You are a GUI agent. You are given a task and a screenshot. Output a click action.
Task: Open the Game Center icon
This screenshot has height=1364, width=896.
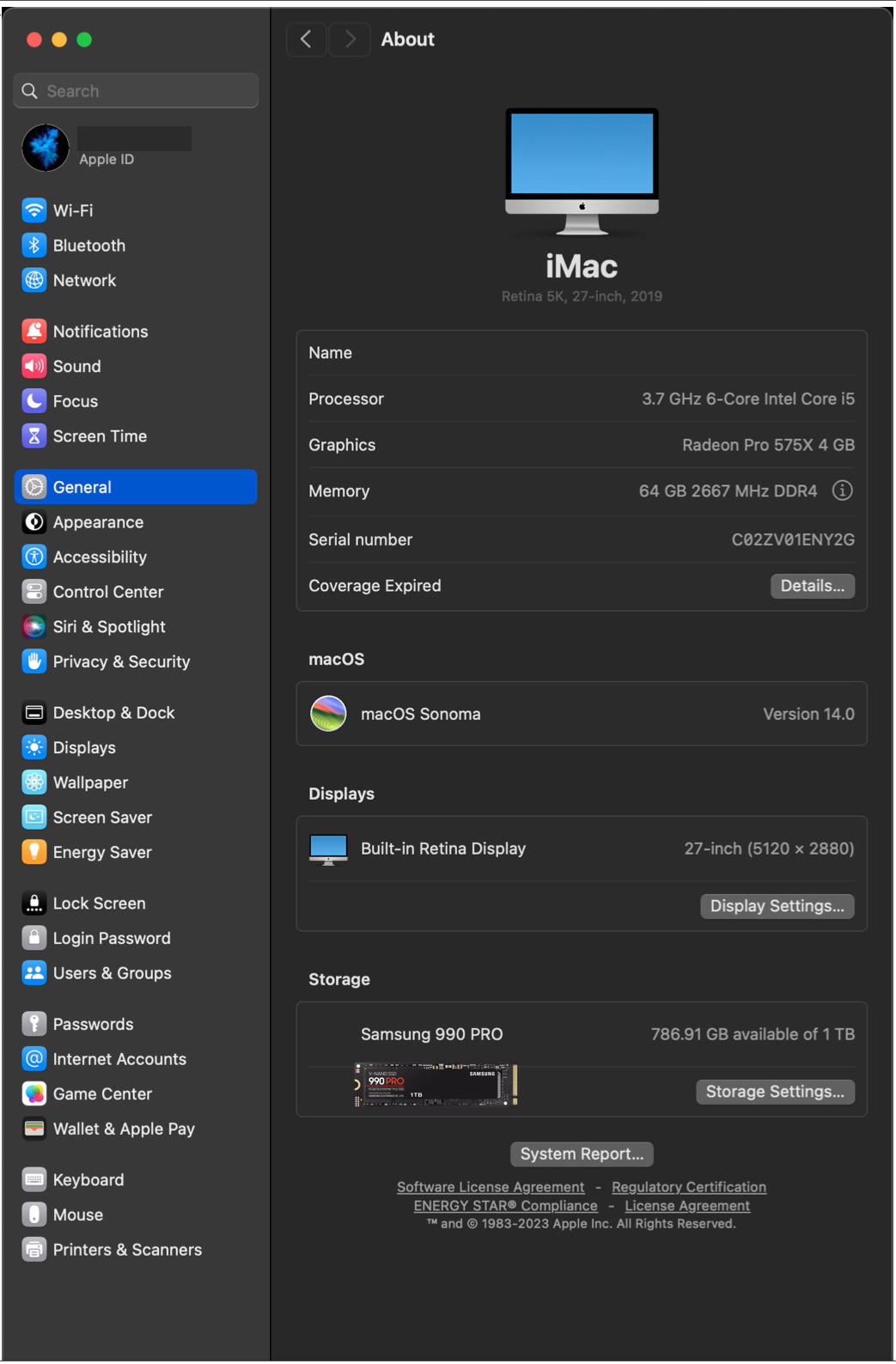(34, 1094)
